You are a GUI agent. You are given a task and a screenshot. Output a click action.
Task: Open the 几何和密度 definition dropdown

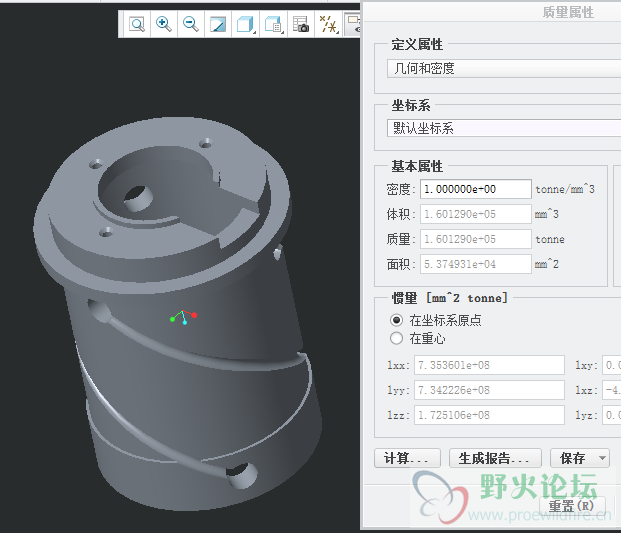[x=504, y=69]
